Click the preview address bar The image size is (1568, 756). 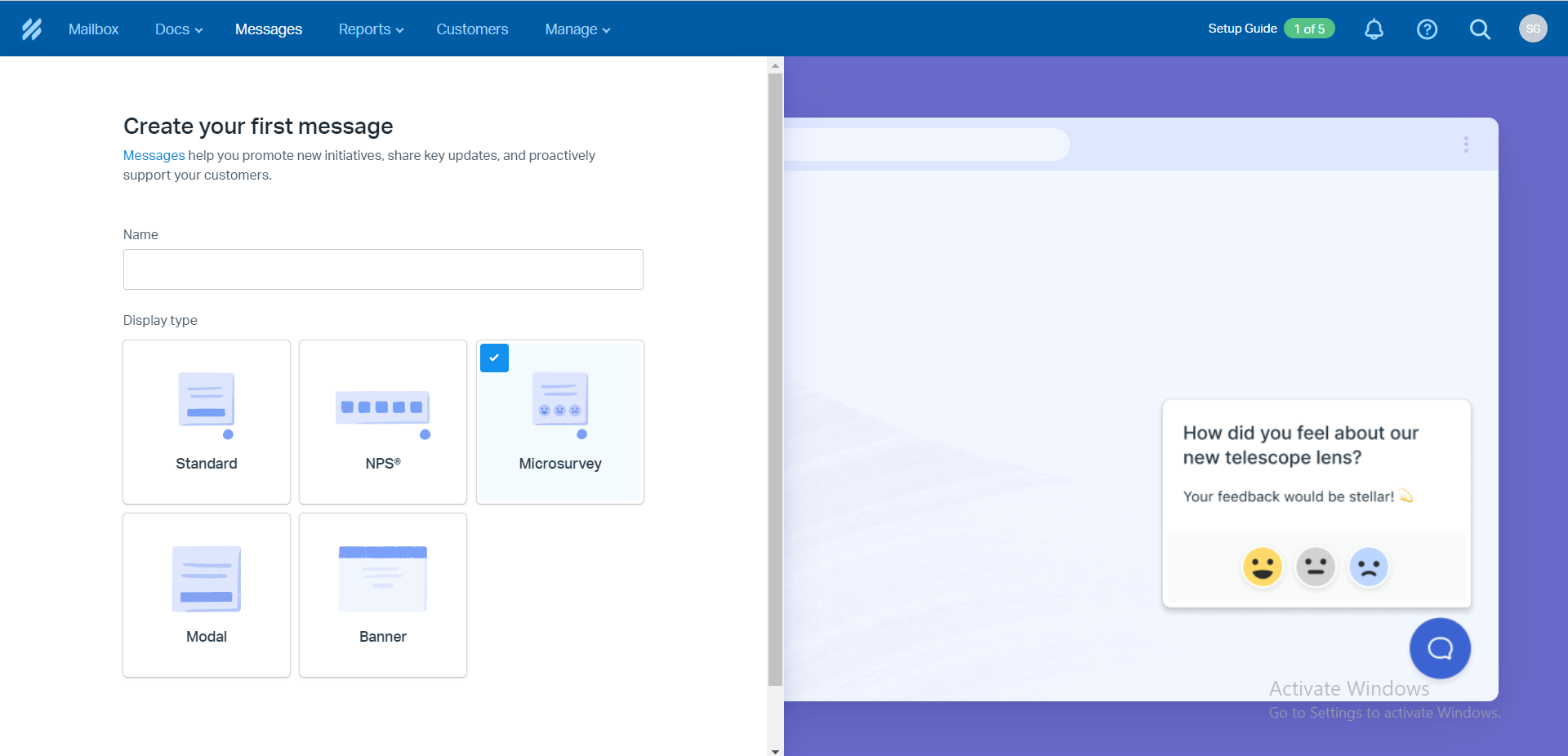pos(927,145)
